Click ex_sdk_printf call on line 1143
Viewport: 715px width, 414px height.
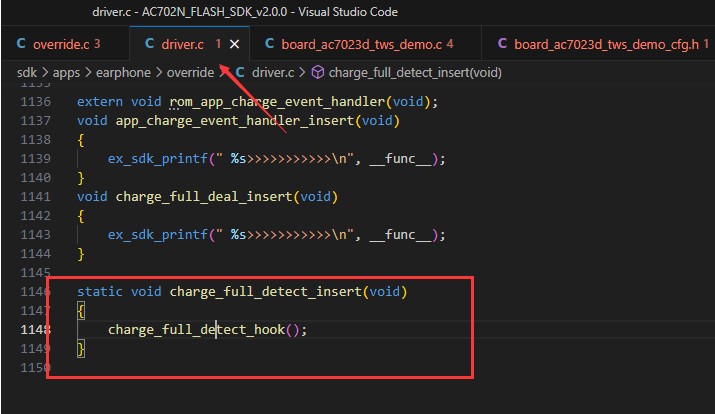pos(158,234)
